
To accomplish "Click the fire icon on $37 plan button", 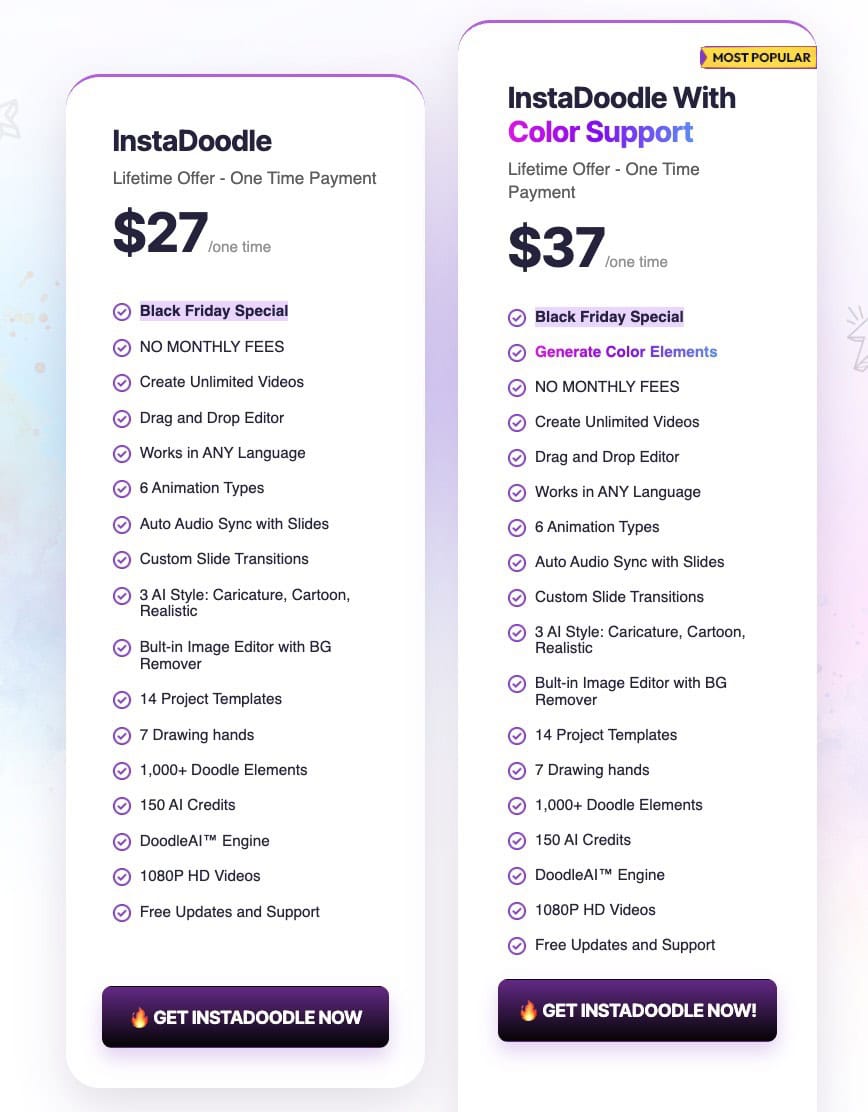I will (528, 1010).
